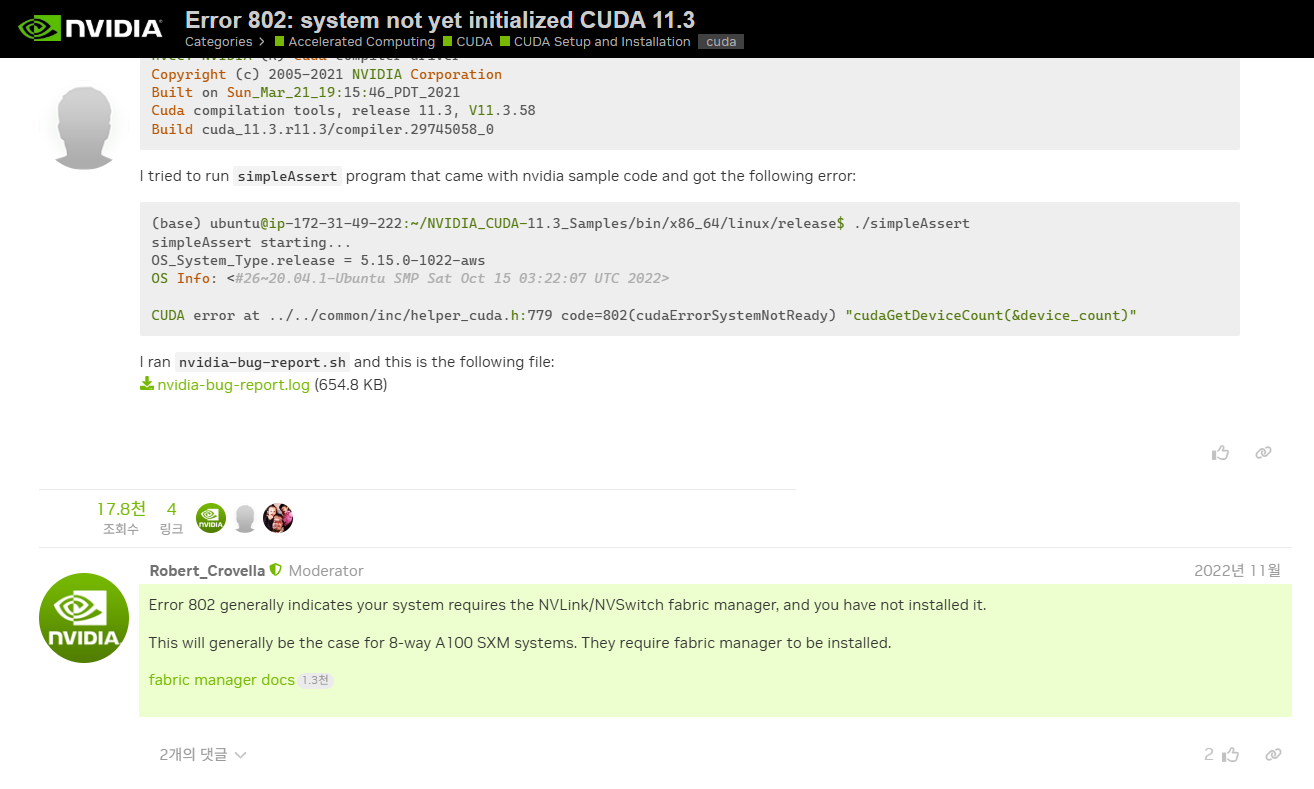Click the NVIDIA logo in the header

pos(91,28)
